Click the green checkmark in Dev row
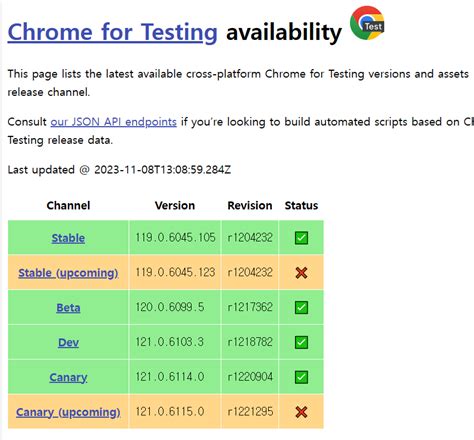 pyautogui.click(x=301, y=342)
